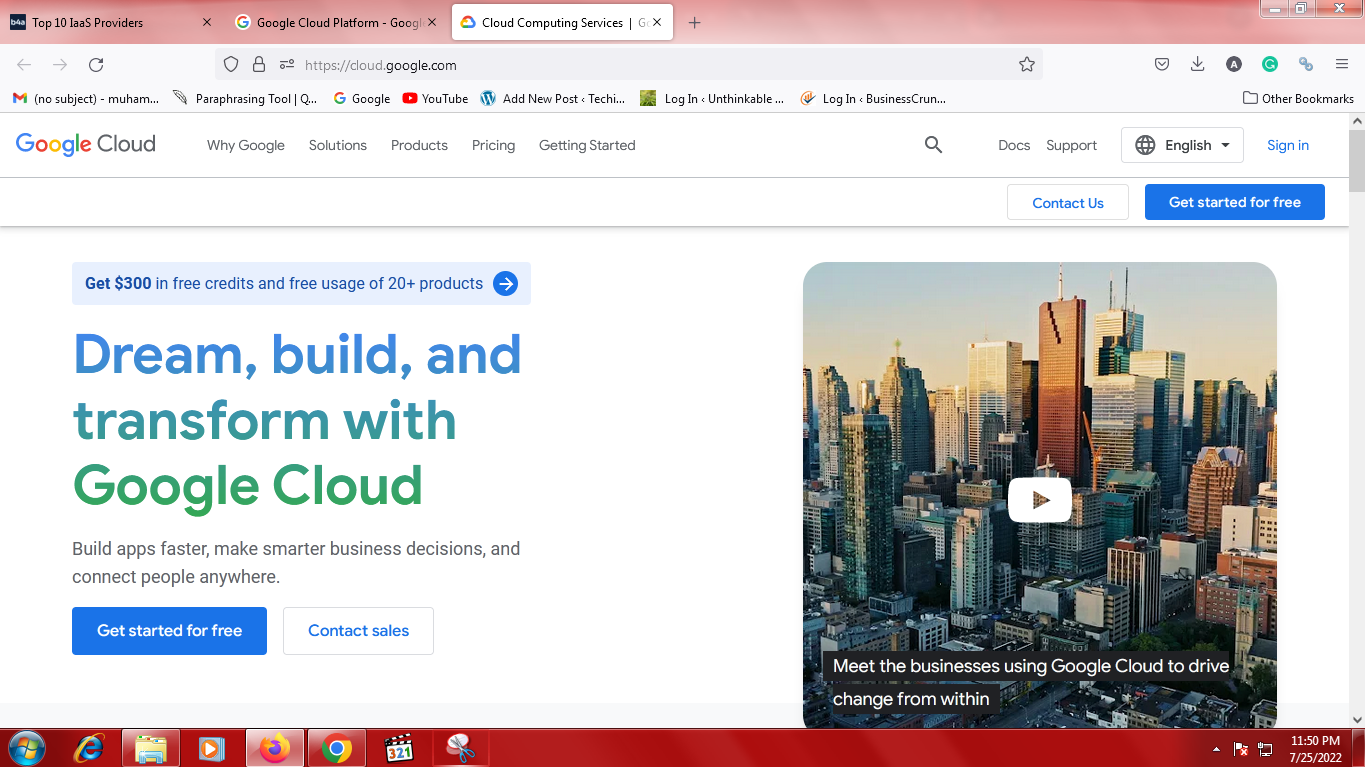Bookmark this page with the star icon
The image size is (1365, 767).
(1027, 64)
